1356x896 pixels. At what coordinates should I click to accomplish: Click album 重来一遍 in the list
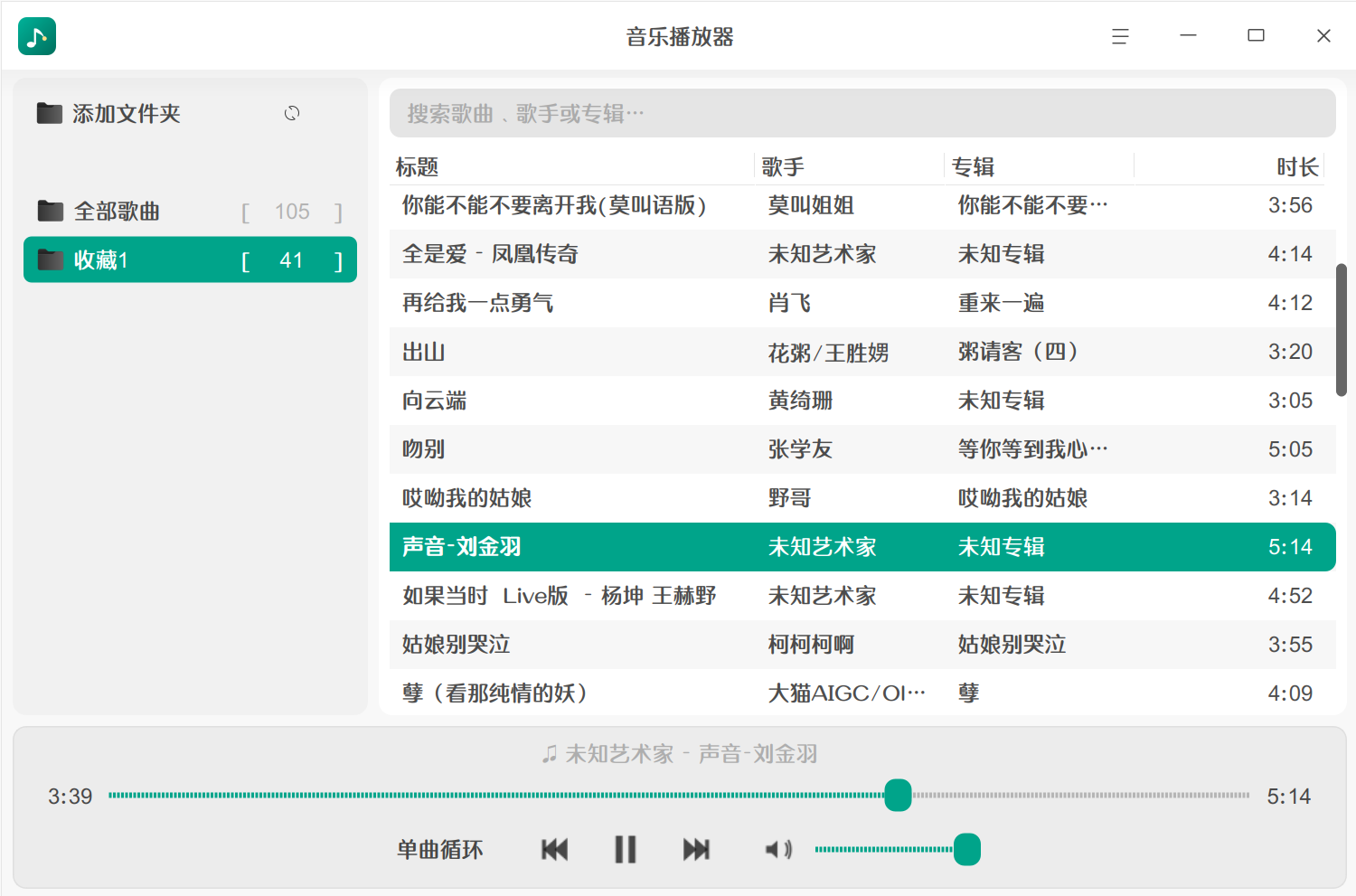(1001, 303)
